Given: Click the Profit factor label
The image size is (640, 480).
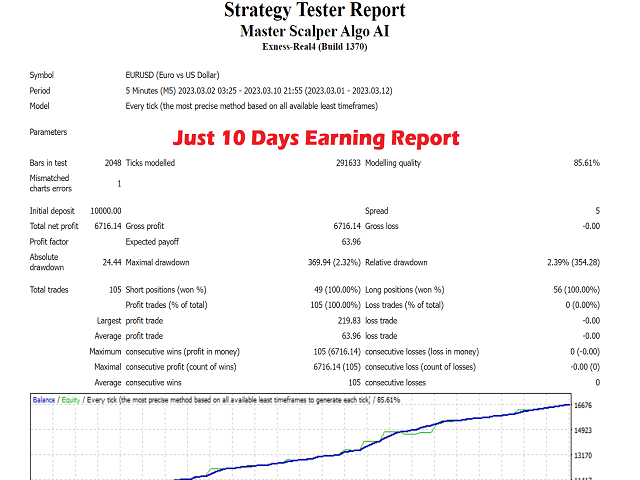Looking at the screenshot, I should click(49, 242).
